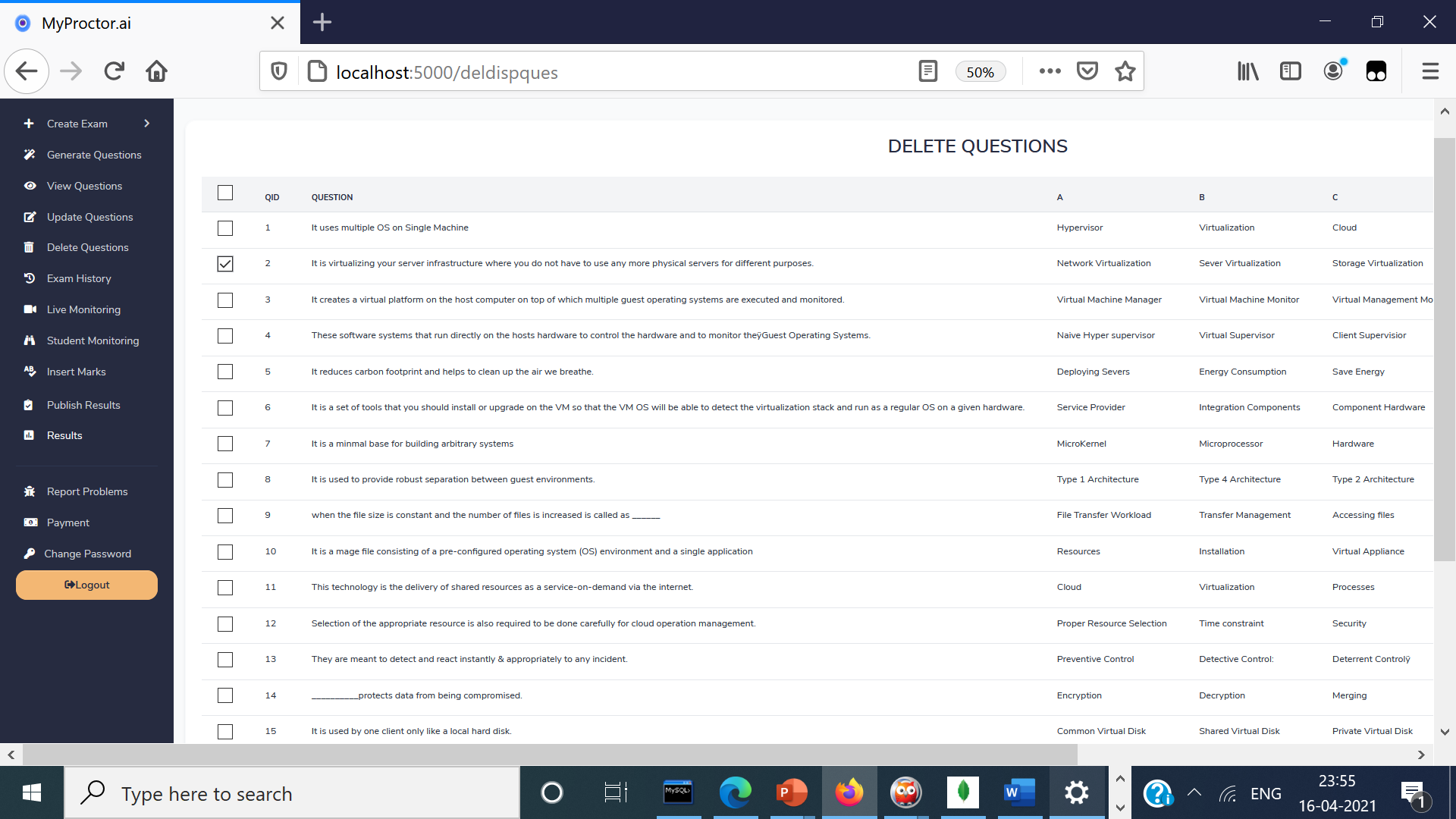This screenshot has width=1456, height=819.
Task: Open Generate Questions menu item
Action: click(94, 155)
